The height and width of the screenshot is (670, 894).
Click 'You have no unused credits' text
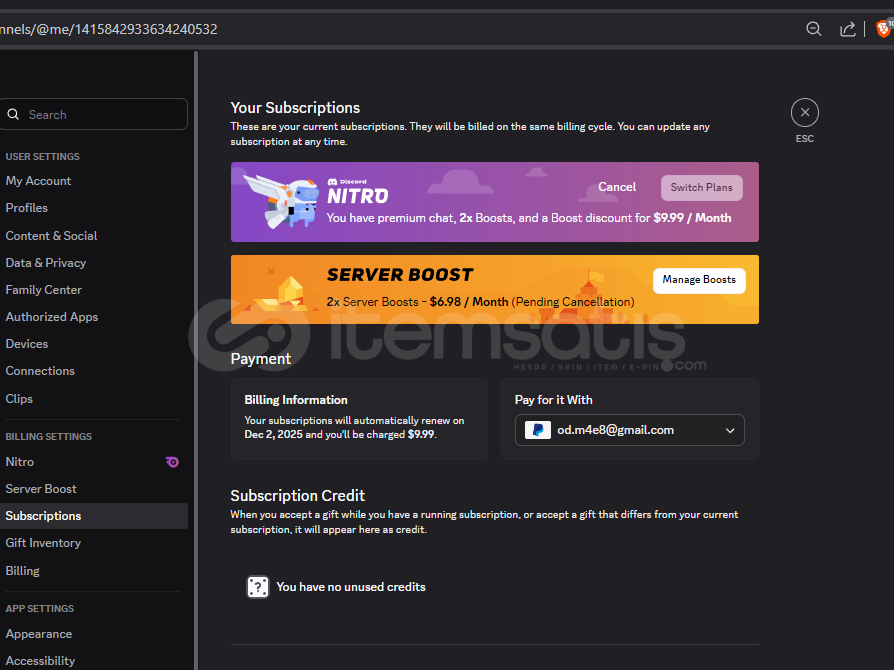(x=351, y=587)
